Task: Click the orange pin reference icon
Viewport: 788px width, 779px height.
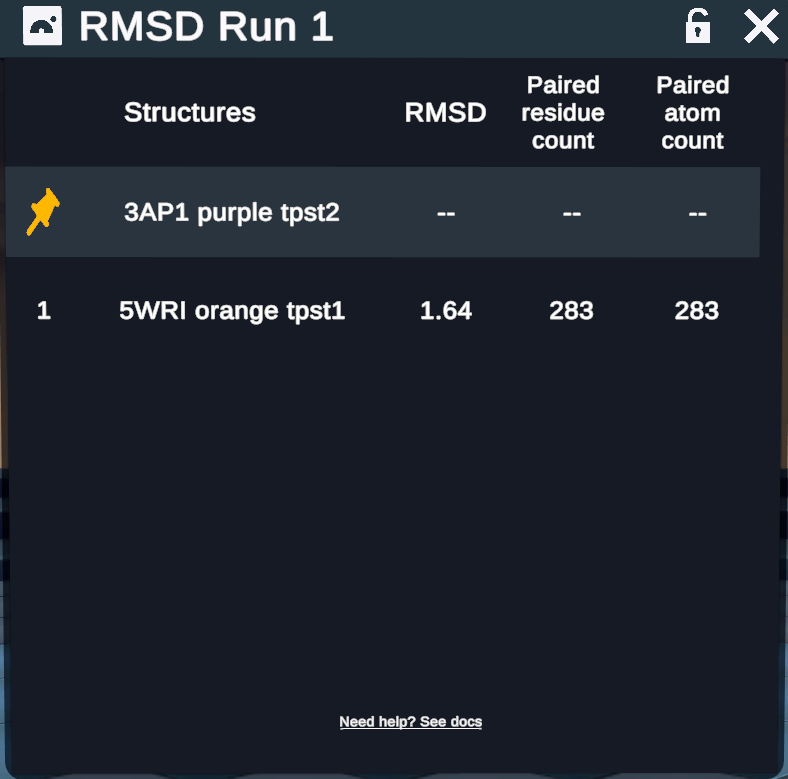Action: point(43,212)
